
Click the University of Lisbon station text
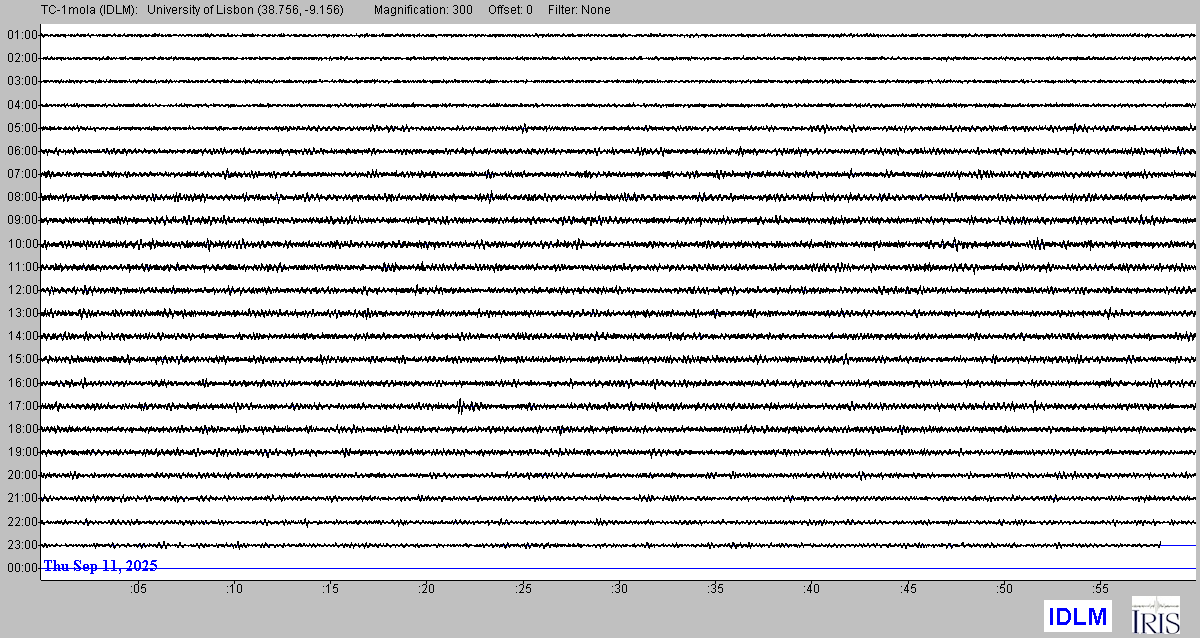(x=254, y=10)
